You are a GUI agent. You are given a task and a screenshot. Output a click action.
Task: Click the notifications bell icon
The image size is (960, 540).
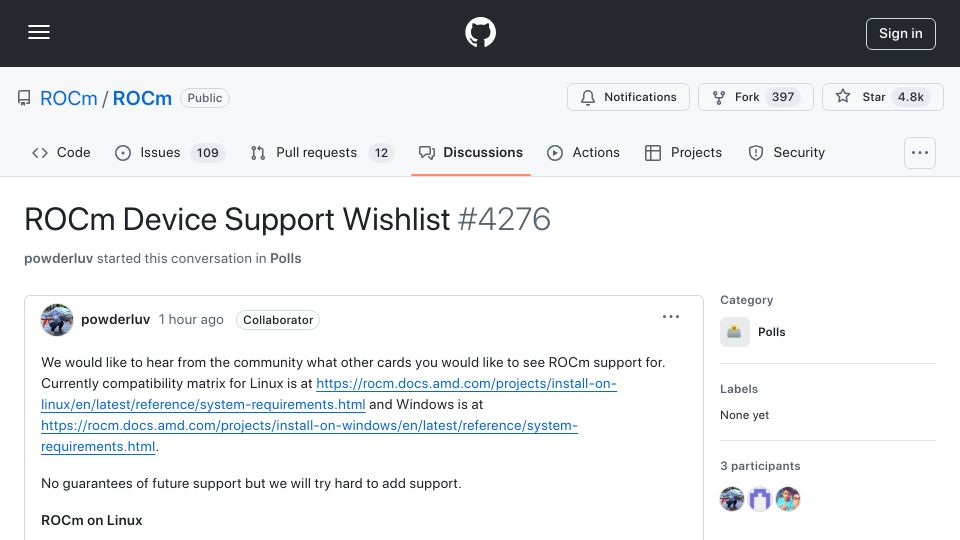pyautogui.click(x=588, y=97)
